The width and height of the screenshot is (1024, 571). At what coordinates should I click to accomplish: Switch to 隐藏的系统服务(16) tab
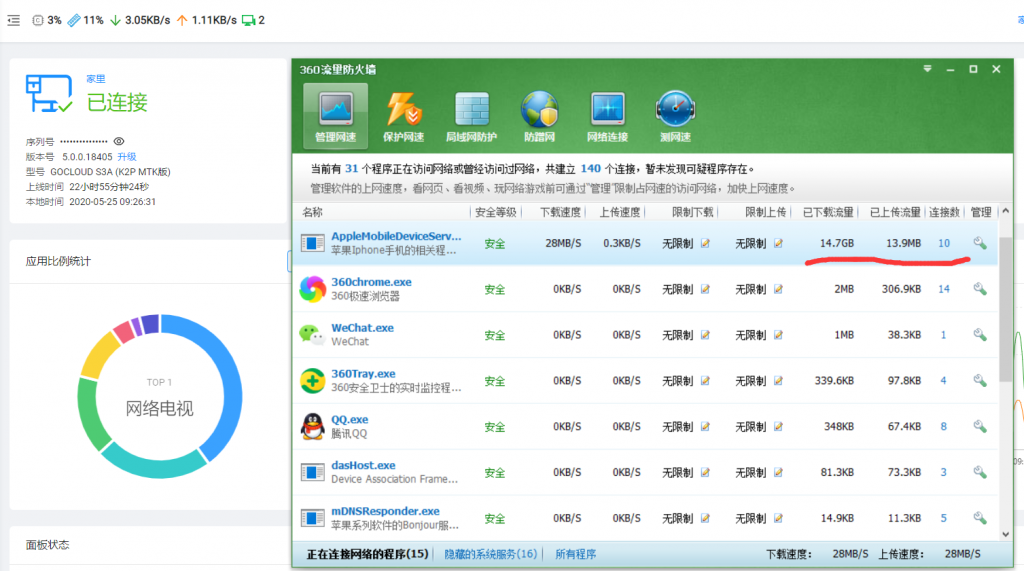click(x=490, y=554)
